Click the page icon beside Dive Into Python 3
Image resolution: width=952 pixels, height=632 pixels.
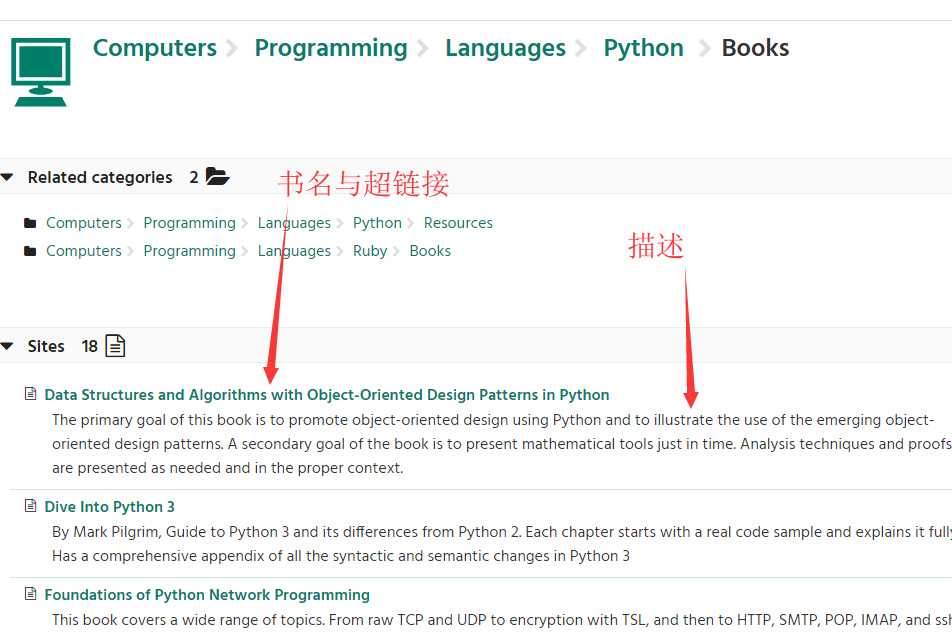click(x=30, y=506)
